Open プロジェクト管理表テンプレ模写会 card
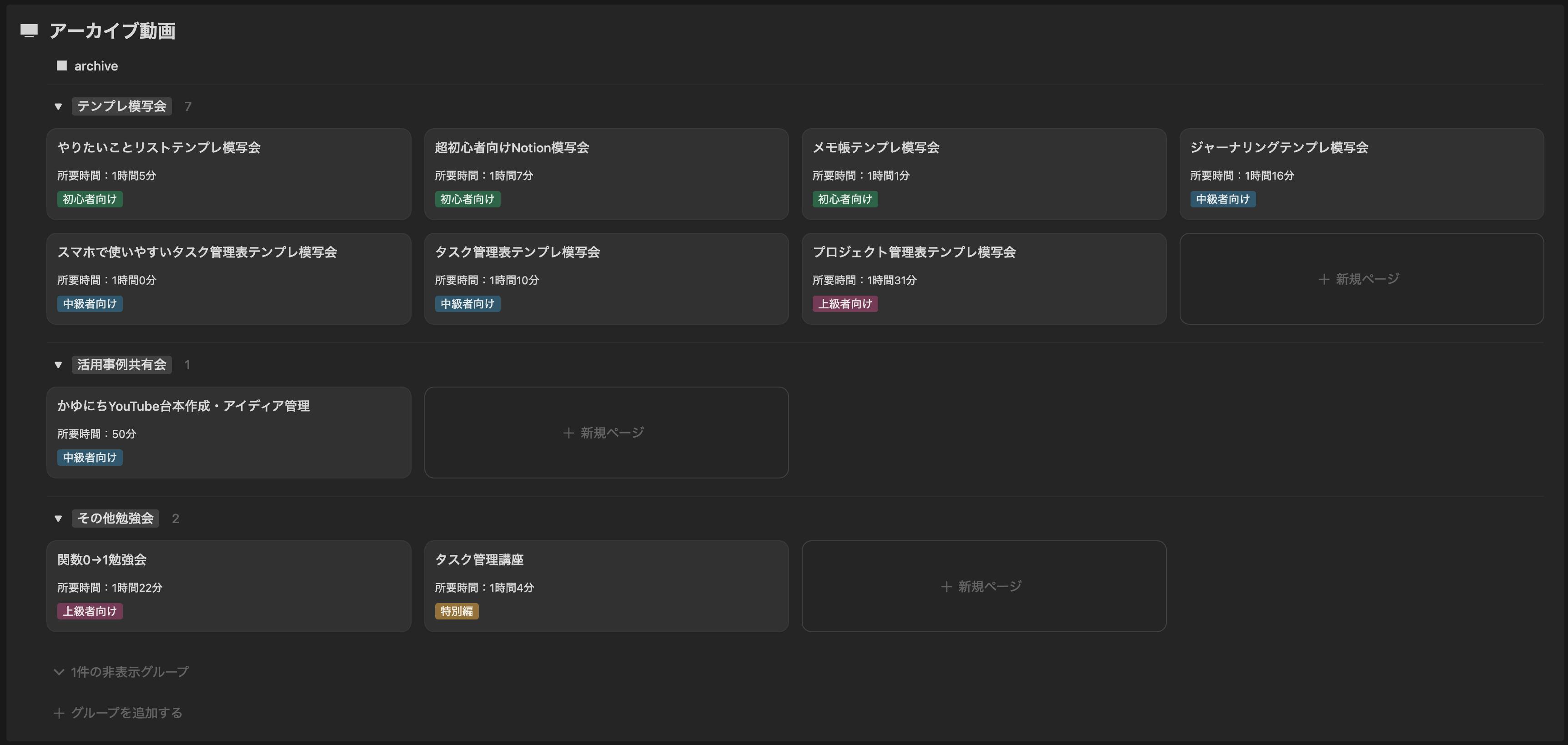Viewport: 1568px width, 745px height. point(984,279)
